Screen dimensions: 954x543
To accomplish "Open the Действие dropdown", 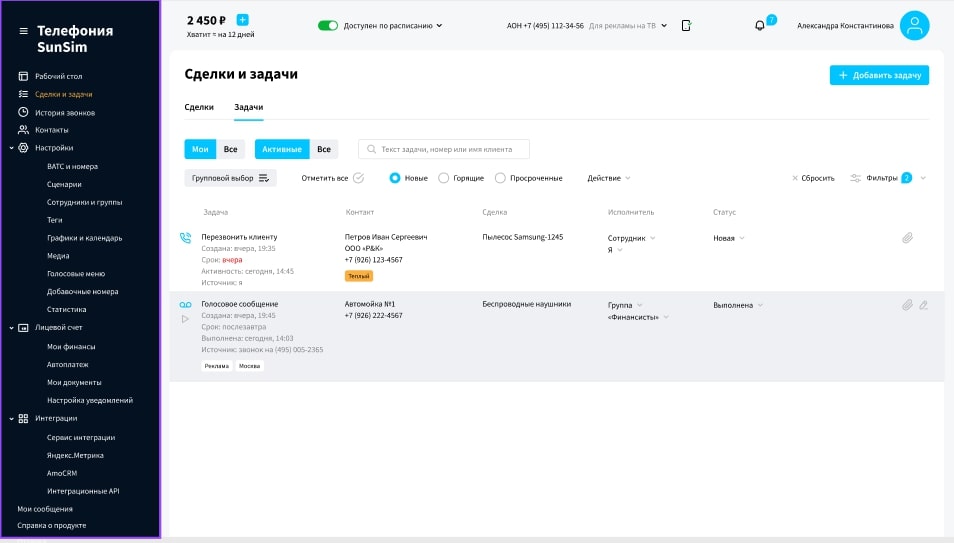I will pyautogui.click(x=609, y=178).
